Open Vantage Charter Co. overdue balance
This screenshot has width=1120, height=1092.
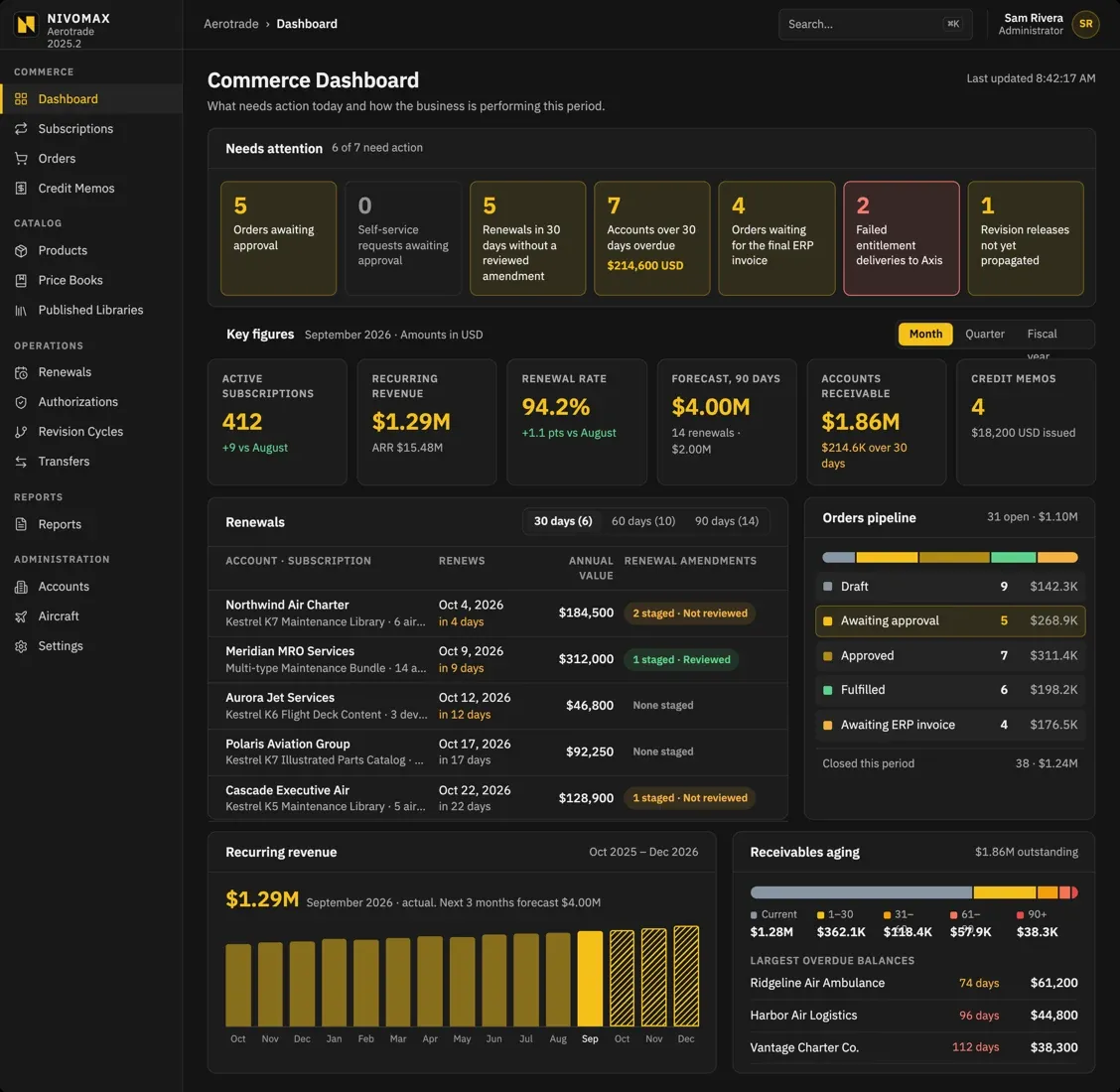913,1047
